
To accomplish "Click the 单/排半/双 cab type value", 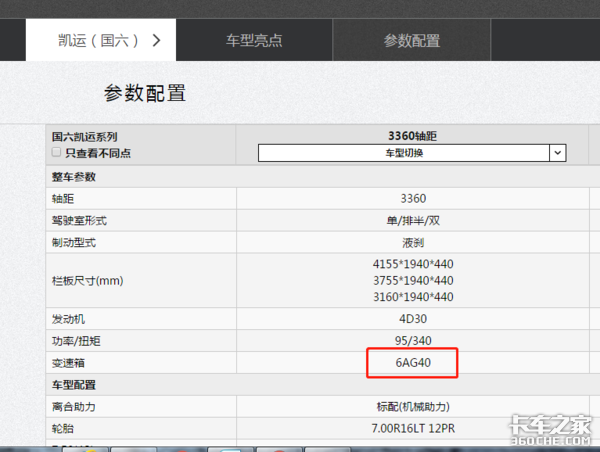I will pyautogui.click(x=412, y=220).
